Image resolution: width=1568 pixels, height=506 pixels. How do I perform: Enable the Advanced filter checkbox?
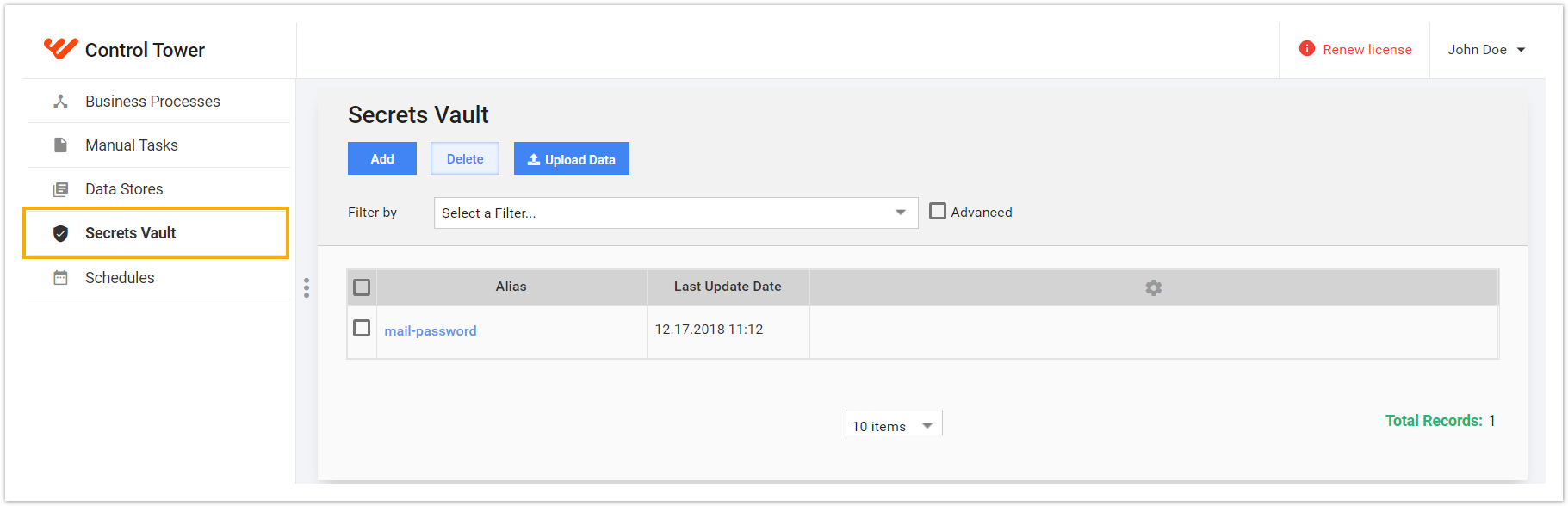pos(938,211)
